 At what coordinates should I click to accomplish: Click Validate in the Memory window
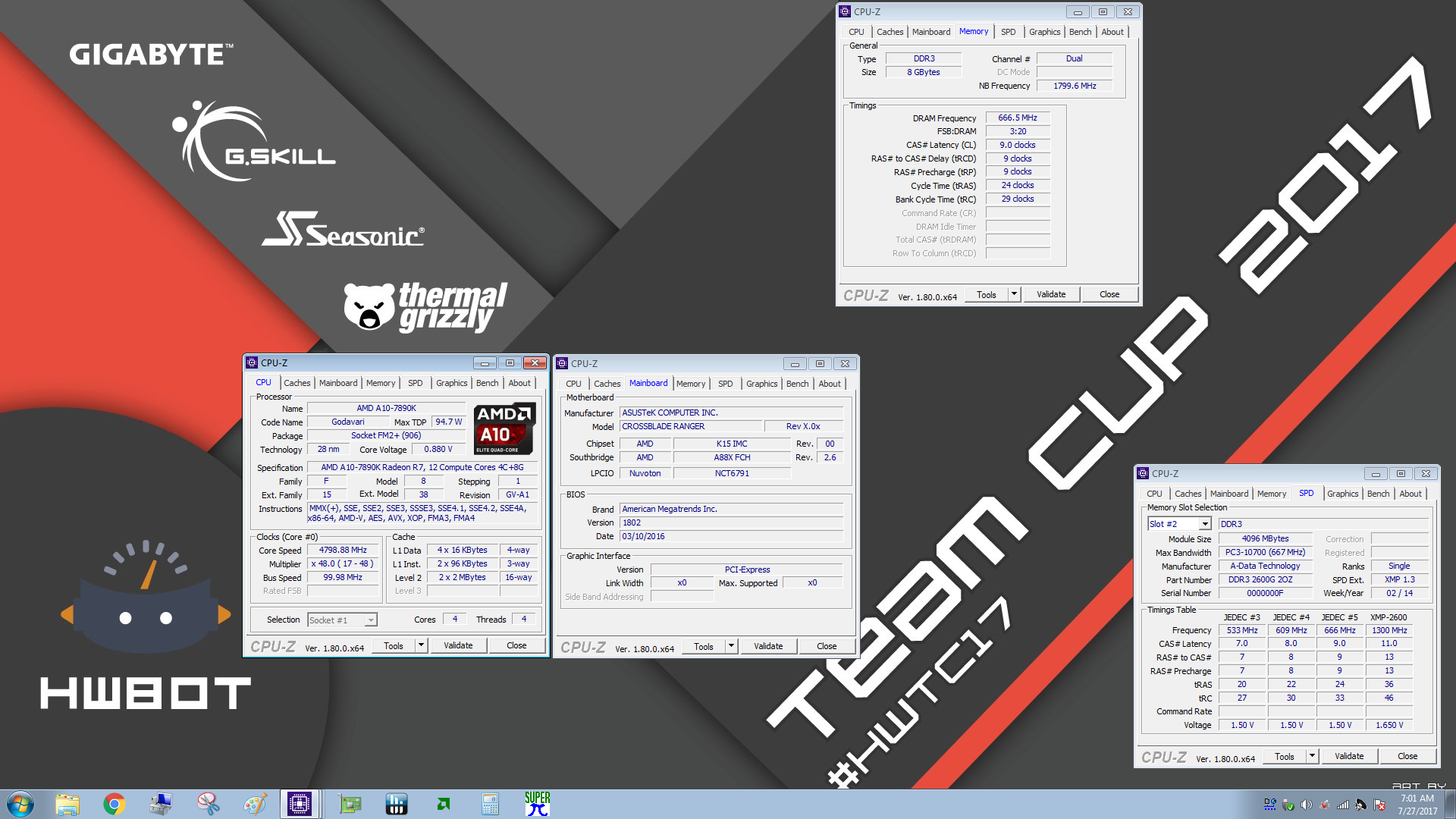click(1051, 294)
